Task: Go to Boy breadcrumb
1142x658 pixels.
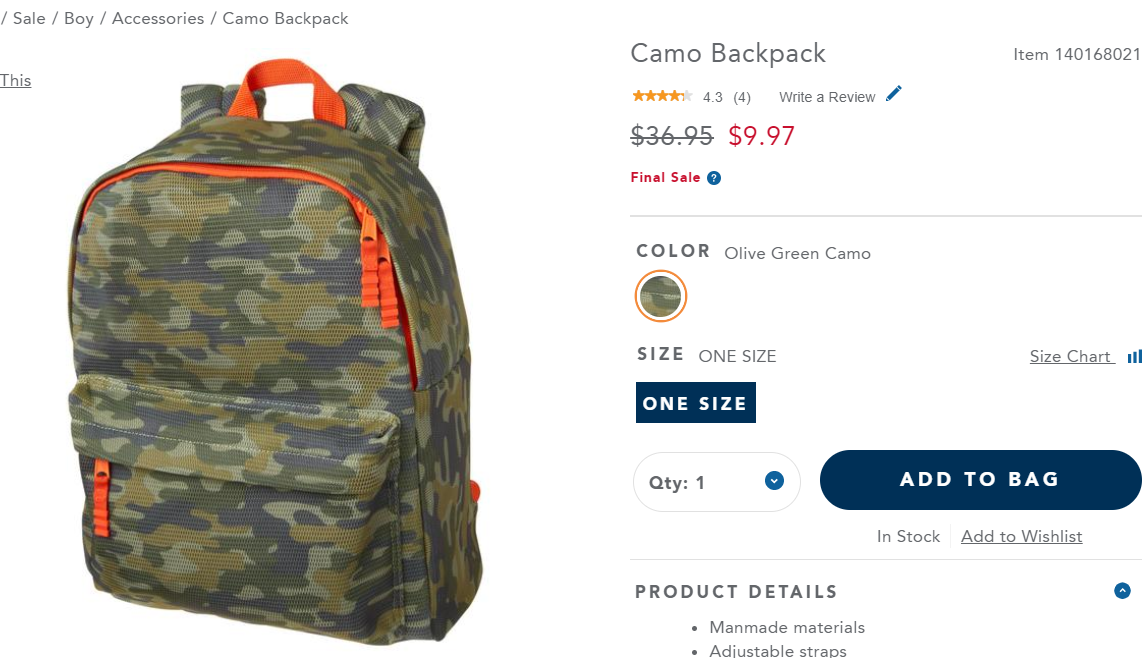Action: click(79, 18)
